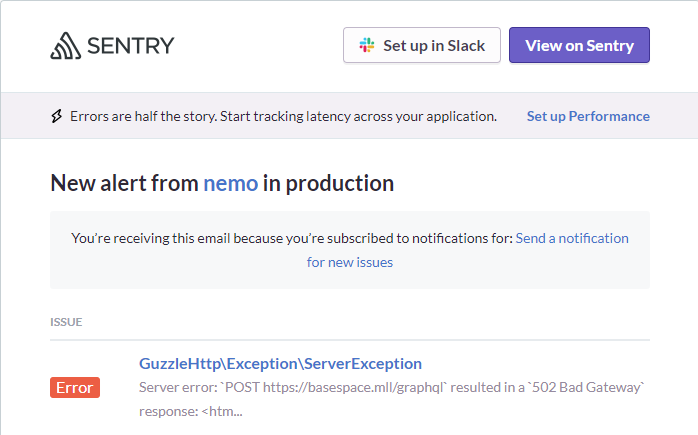
Task: Click the Server error 502 Bad Gateway description
Action: (x=391, y=399)
